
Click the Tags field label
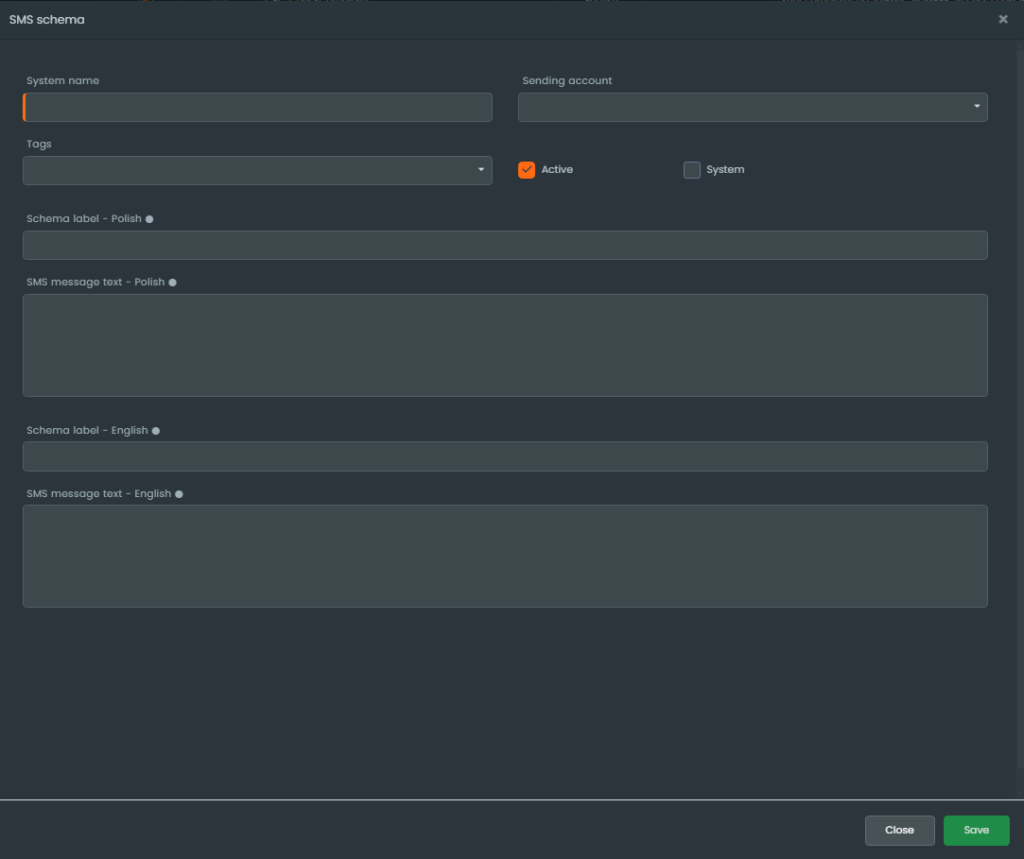pos(39,144)
